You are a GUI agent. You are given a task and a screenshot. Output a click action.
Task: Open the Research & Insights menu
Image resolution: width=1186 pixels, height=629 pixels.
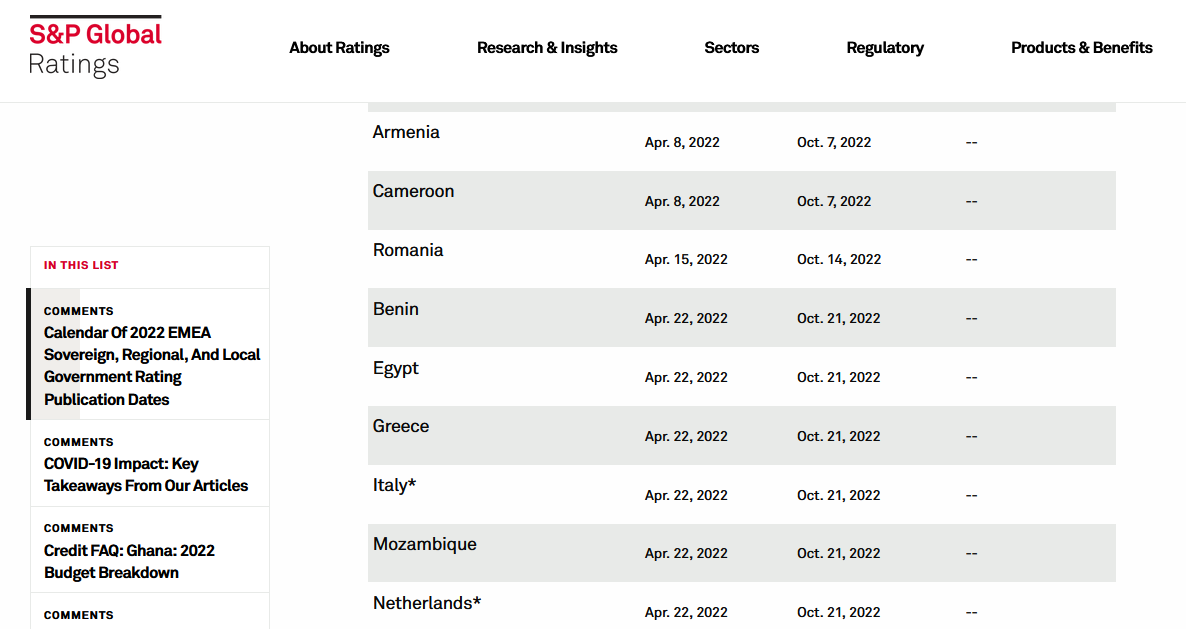tap(547, 48)
